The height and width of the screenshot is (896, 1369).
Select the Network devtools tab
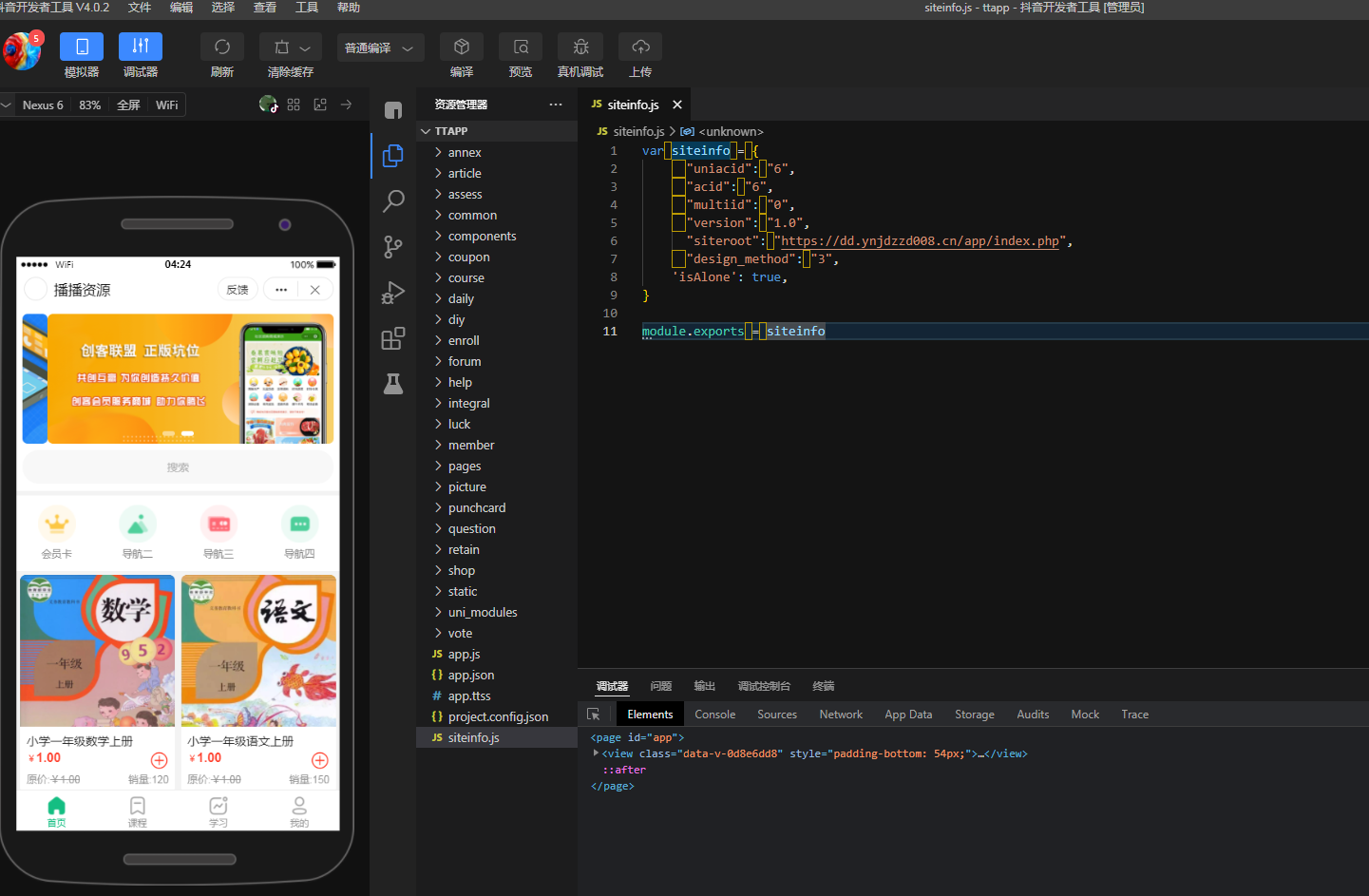[841, 715]
